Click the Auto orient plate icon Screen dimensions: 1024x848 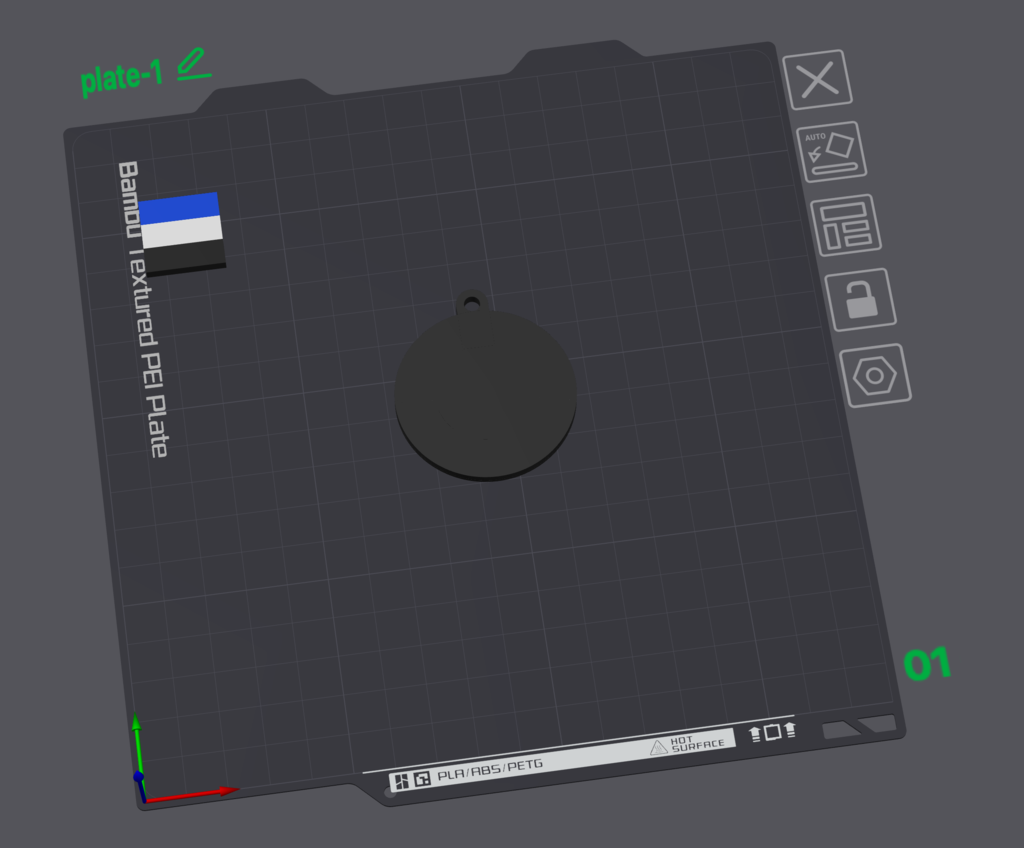[x=831, y=152]
